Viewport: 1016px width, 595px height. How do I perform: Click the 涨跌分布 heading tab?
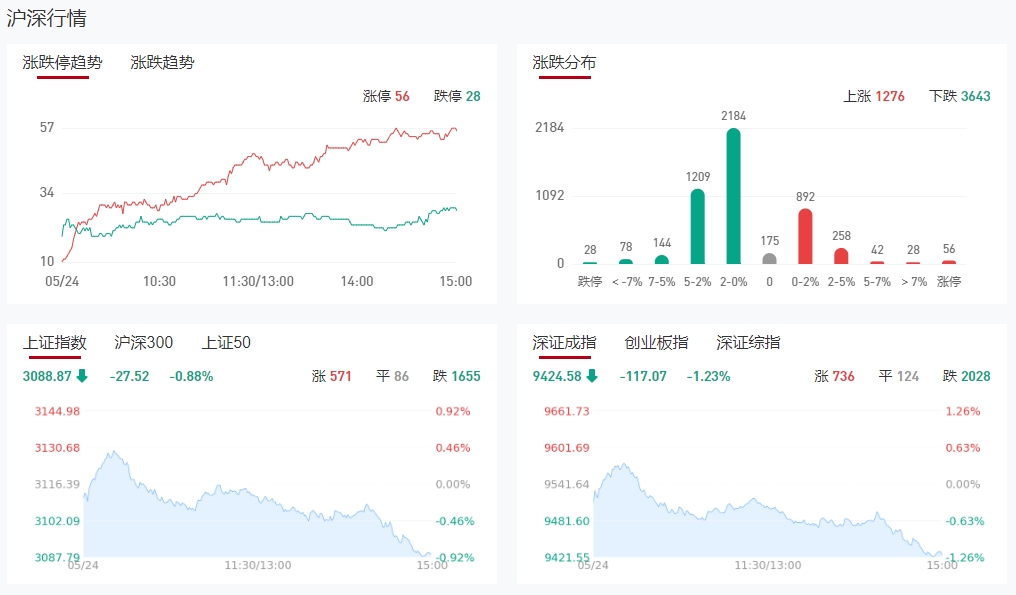point(564,62)
